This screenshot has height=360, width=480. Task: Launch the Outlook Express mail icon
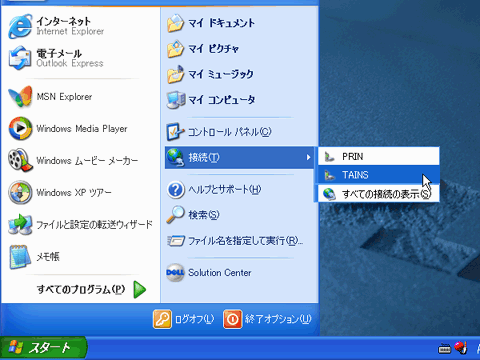coord(20,58)
